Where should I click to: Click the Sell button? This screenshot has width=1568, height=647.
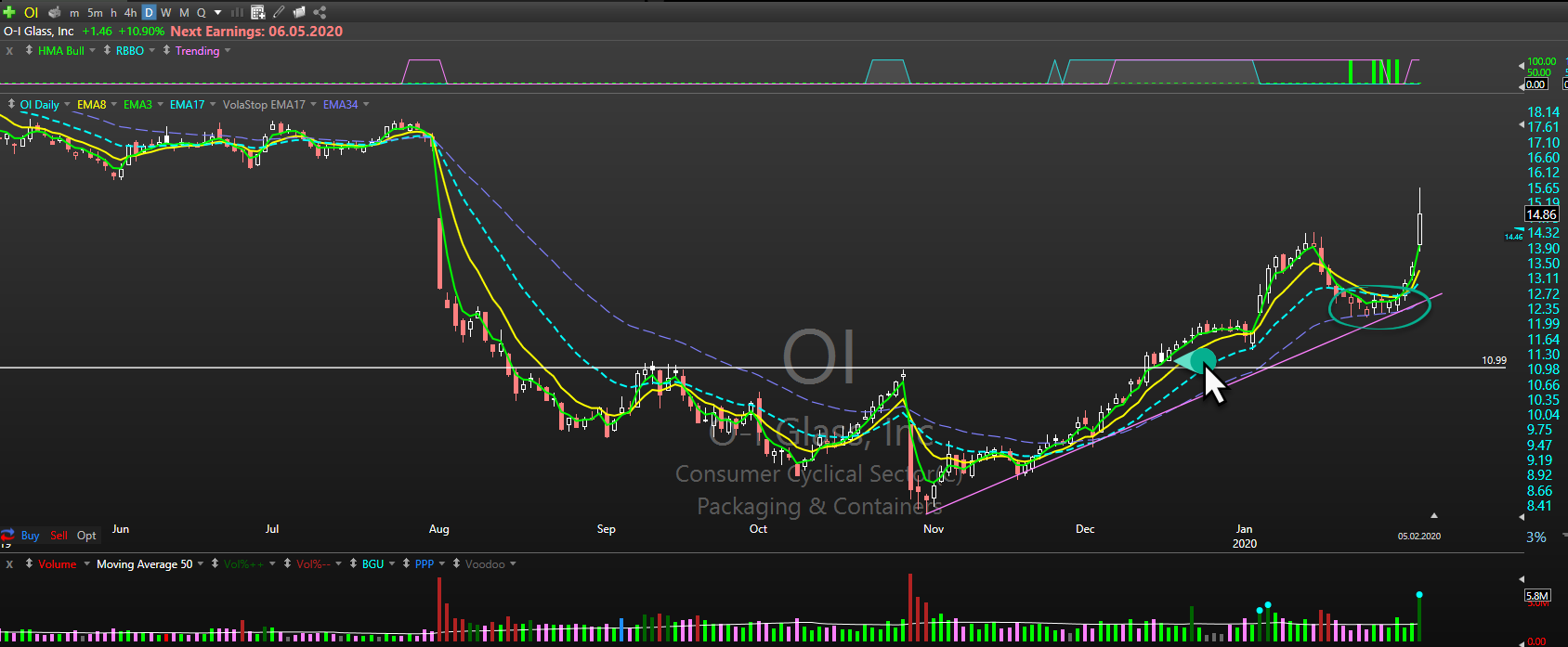point(59,536)
